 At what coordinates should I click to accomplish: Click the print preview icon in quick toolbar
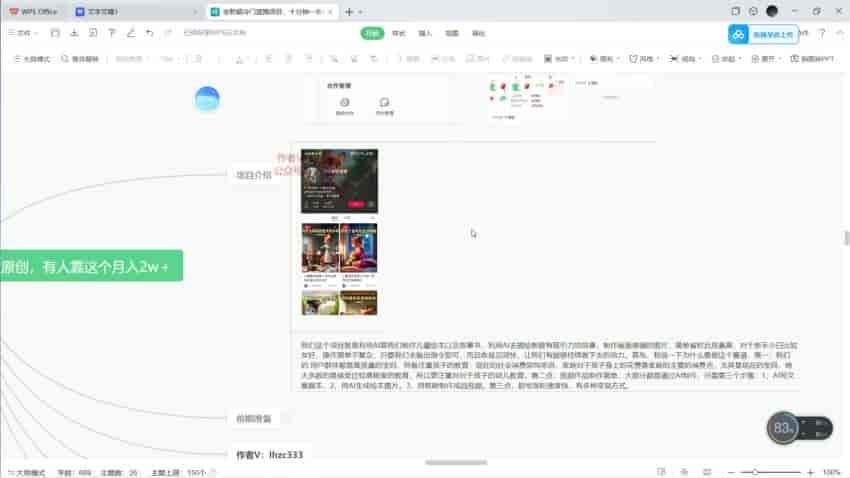tap(93, 33)
